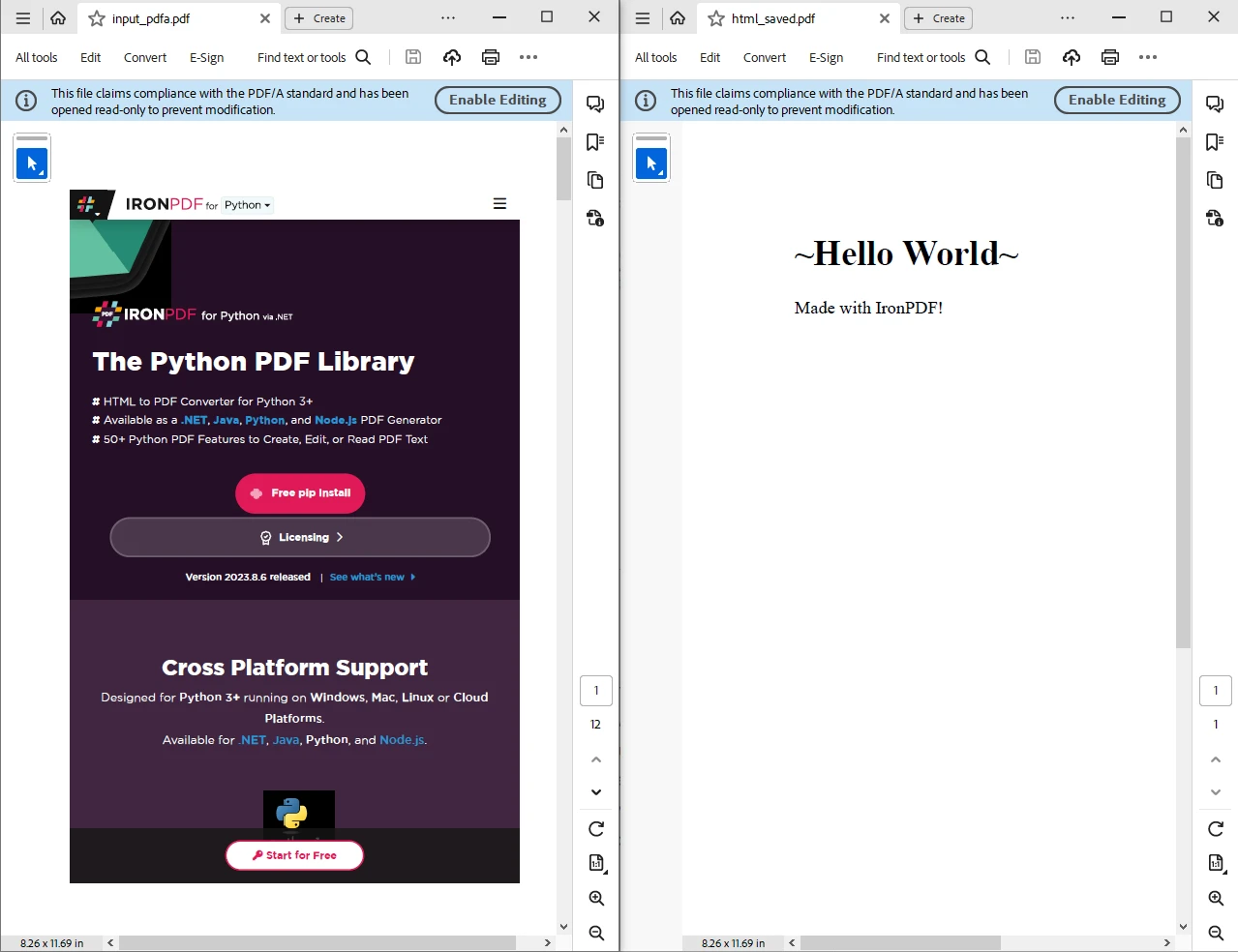This screenshot has height=952, width=1238.
Task: Click search magnifier in html_saved.pdf window
Action: point(982,57)
